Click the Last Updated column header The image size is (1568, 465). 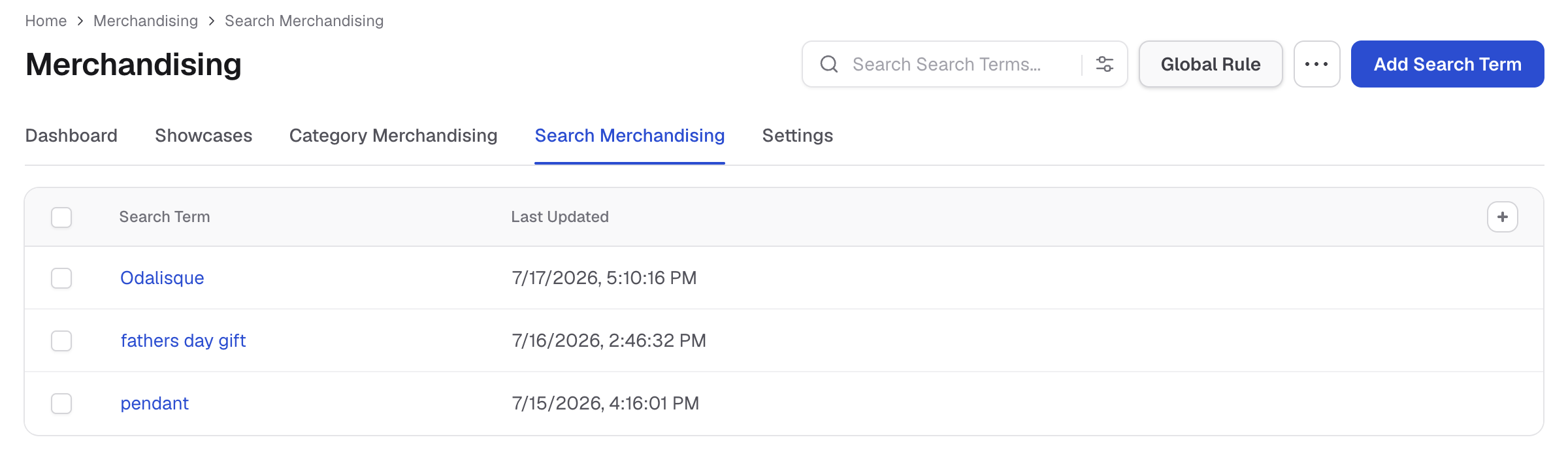[560, 217]
